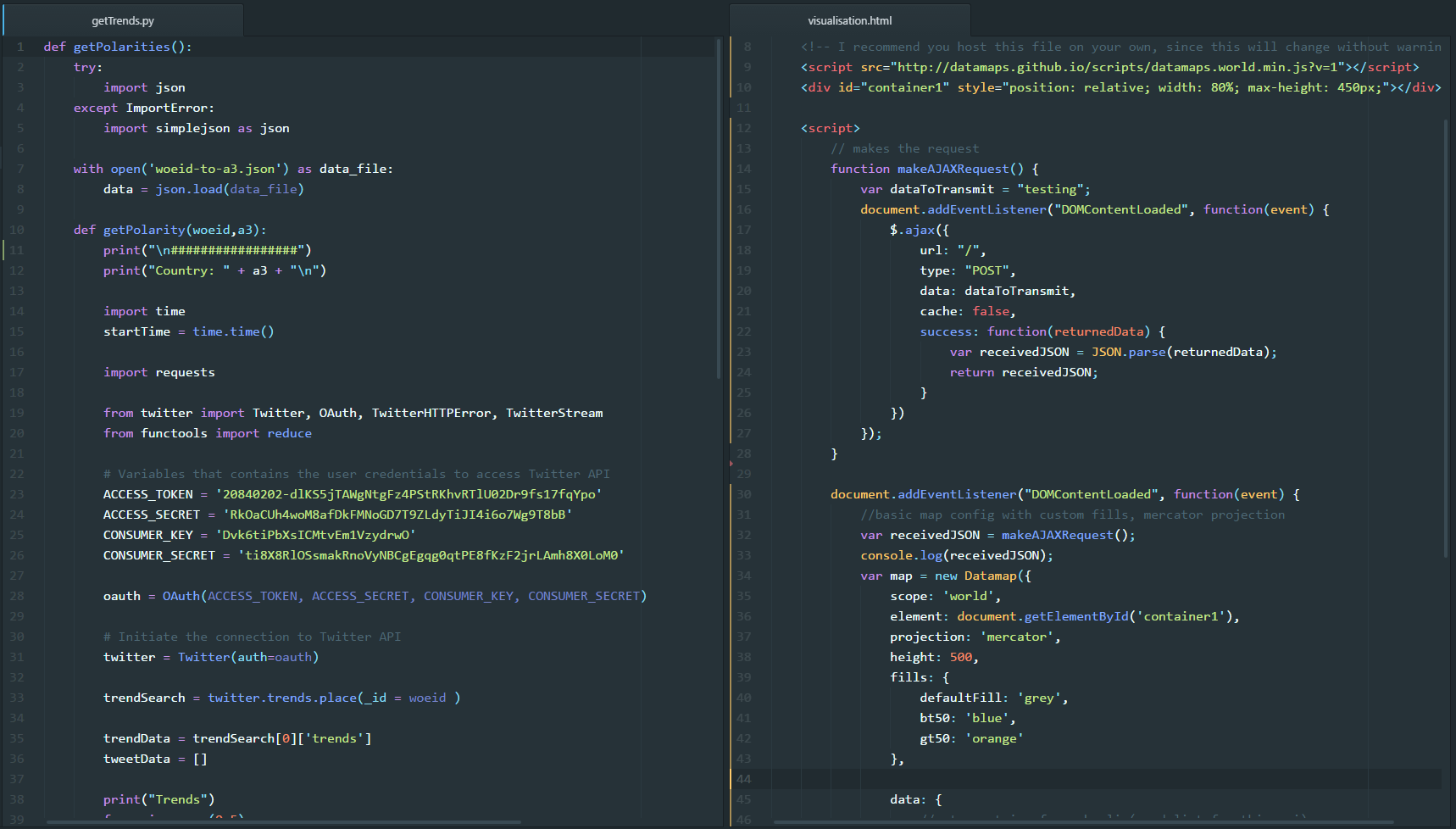Click the datamaps.github.io script URL
This screenshot has width=1456, height=829.
pos(1118,67)
